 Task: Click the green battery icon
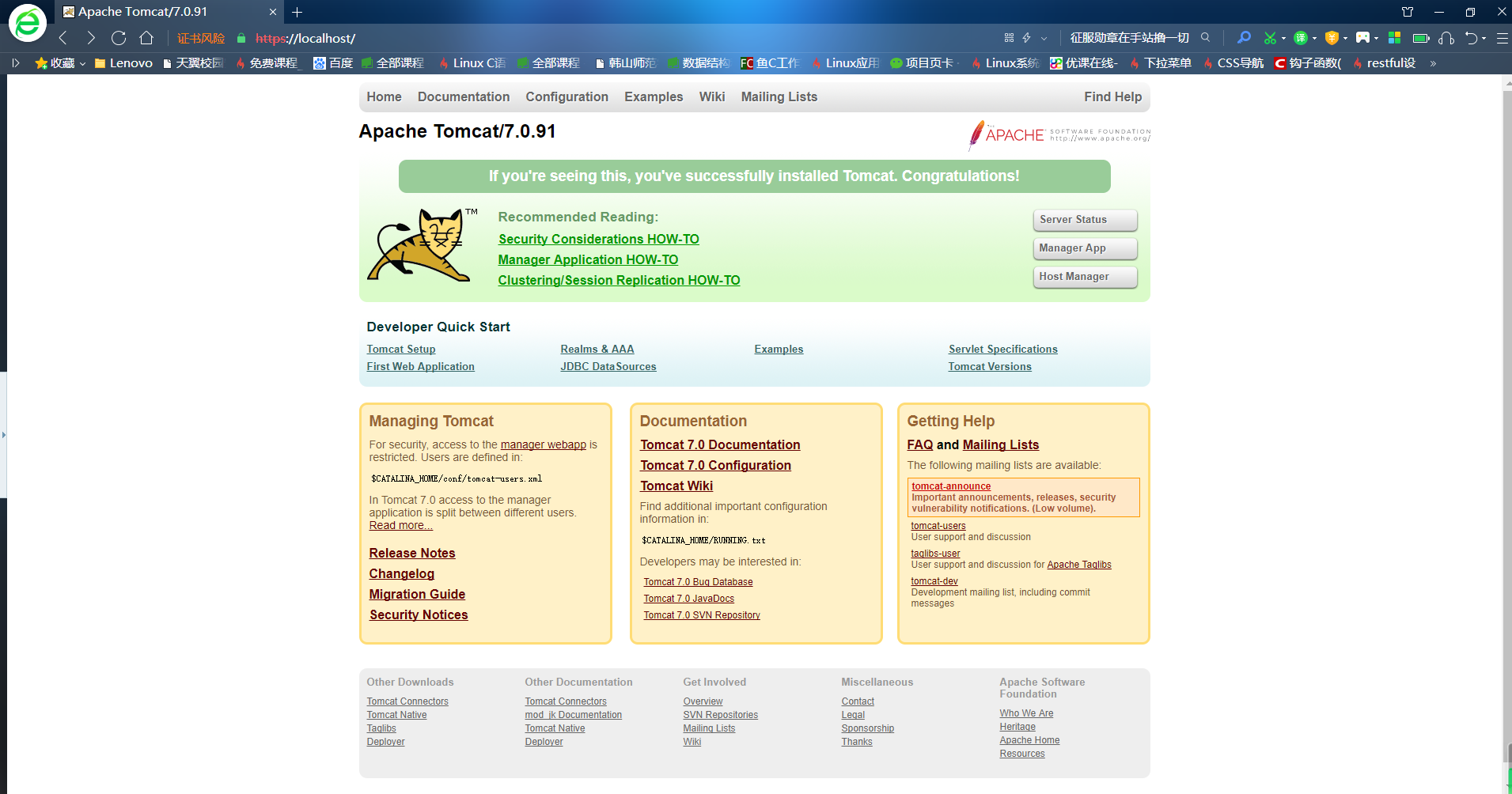[x=1421, y=38]
